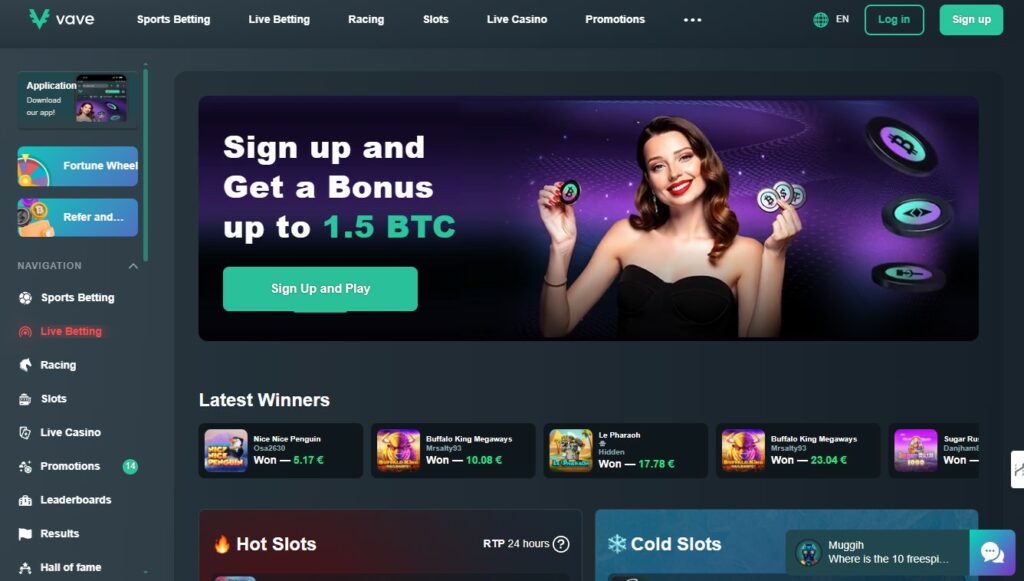Open Live Casino in top menu
The width and height of the screenshot is (1024, 581).
coord(517,20)
